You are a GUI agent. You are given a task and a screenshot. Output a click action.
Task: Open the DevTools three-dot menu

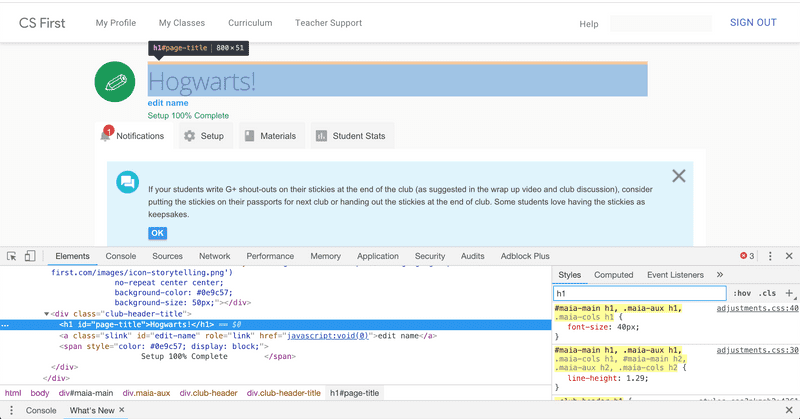(x=770, y=256)
